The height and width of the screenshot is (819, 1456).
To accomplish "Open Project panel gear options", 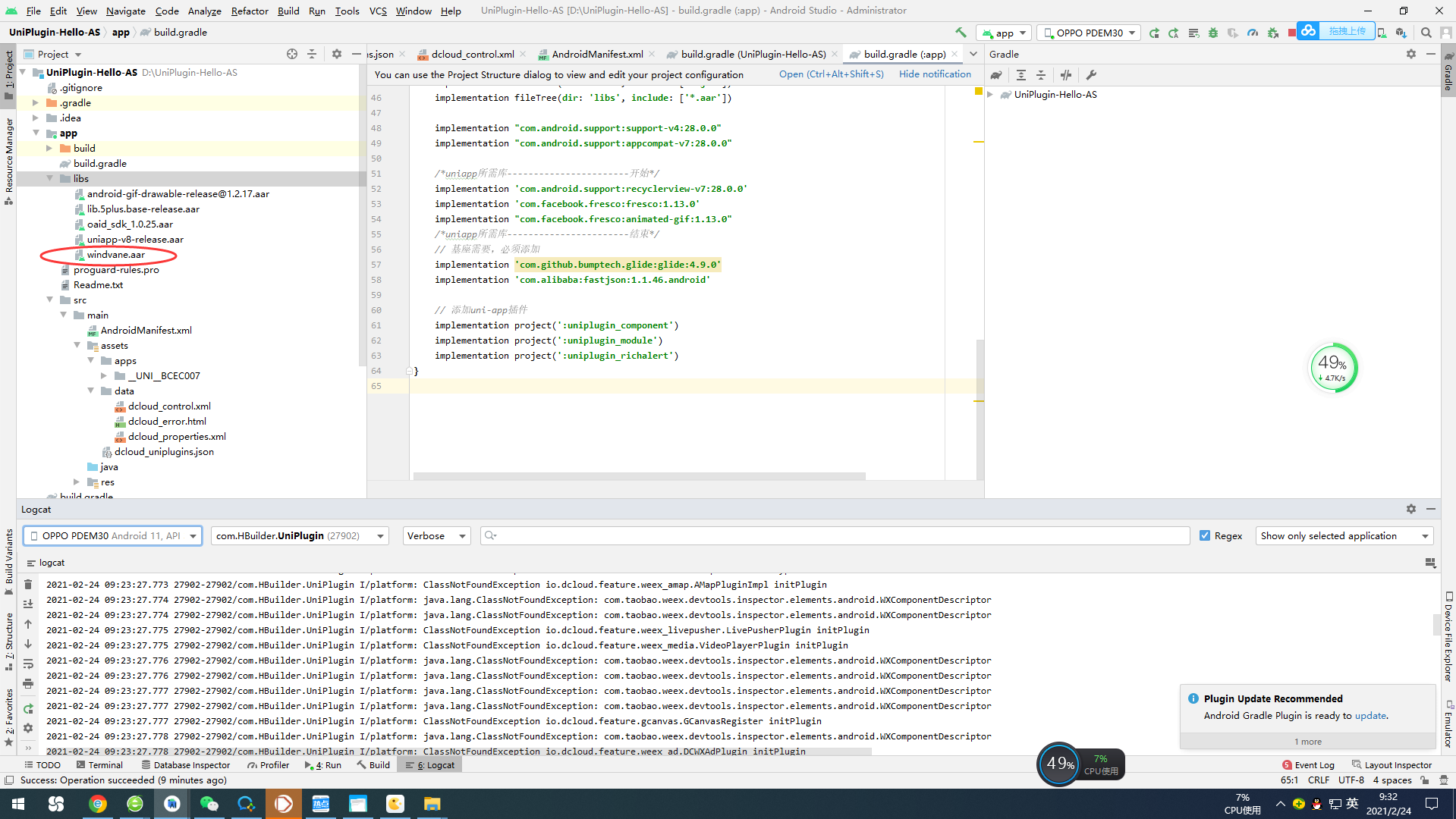I will (x=337, y=54).
